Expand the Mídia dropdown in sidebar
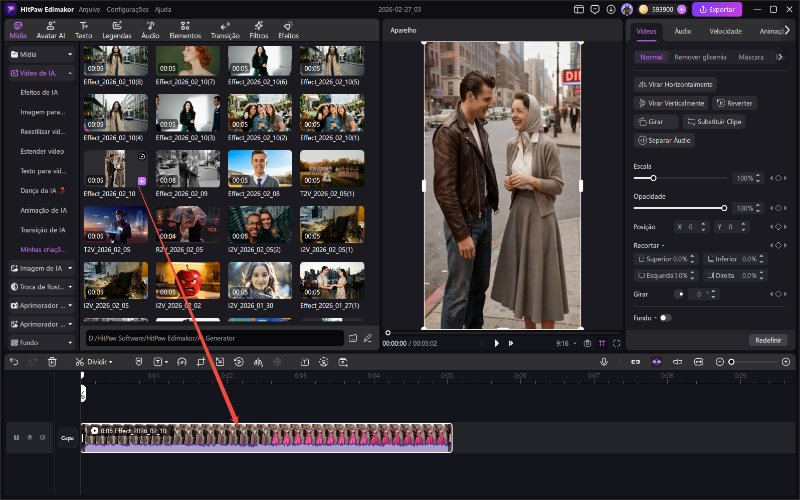This screenshot has width=800, height=500. click(70, 54)
